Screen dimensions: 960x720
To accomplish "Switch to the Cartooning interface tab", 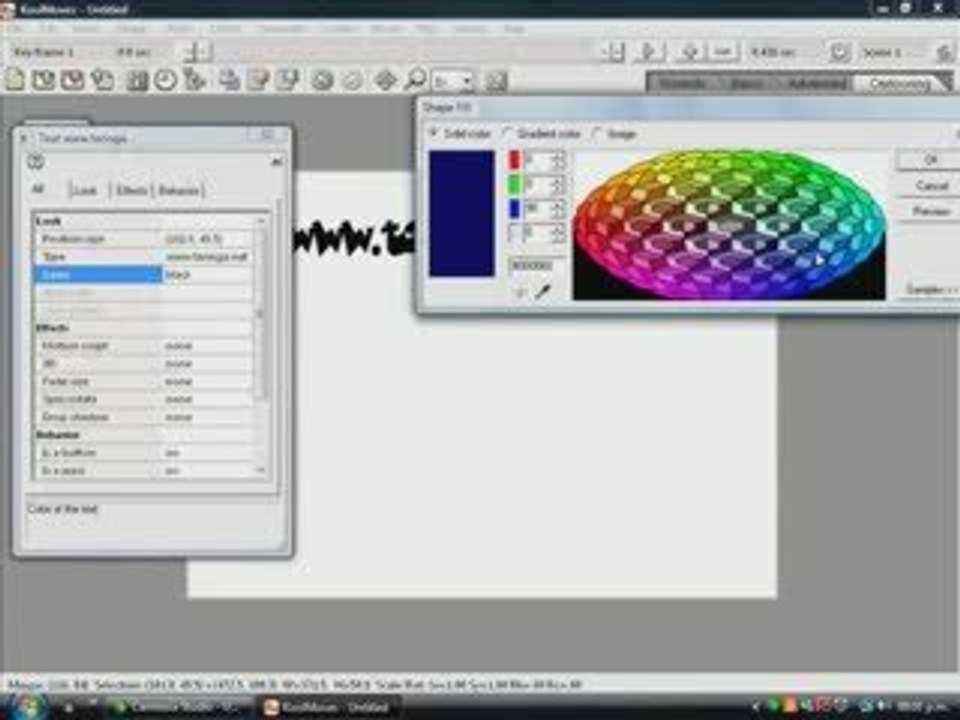I will click(x=901, y=83).
